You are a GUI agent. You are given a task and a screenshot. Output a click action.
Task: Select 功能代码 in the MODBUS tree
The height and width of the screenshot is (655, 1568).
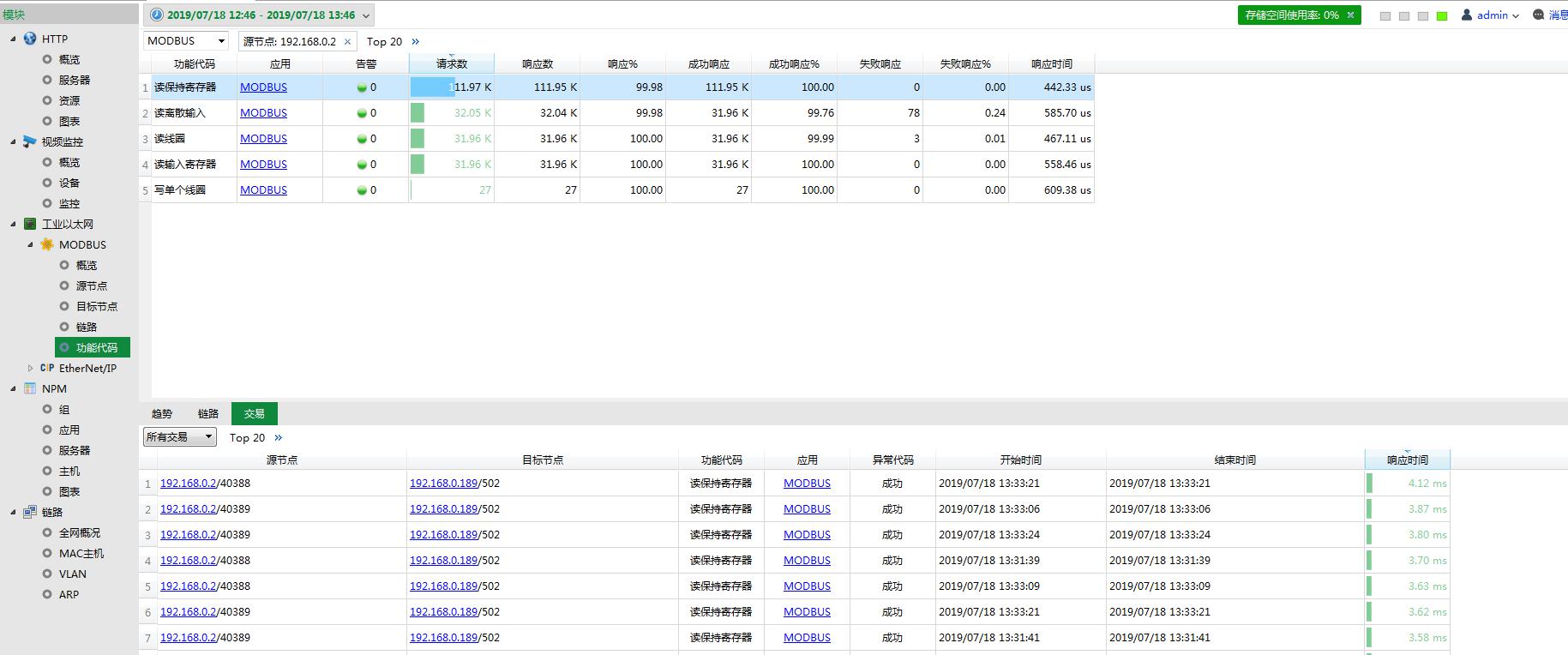(x=93, y=347)
